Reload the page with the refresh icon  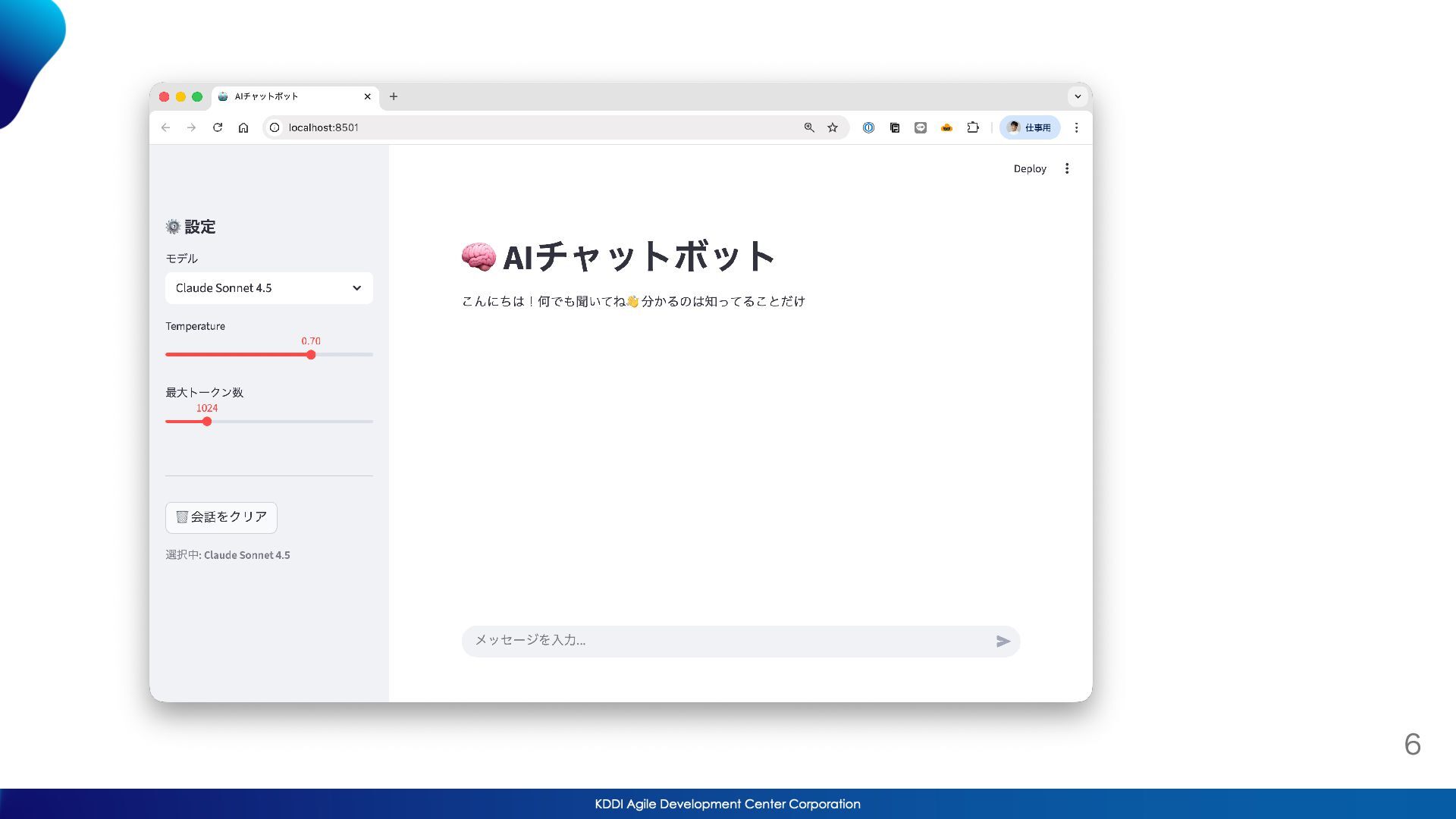coord(218,127)
